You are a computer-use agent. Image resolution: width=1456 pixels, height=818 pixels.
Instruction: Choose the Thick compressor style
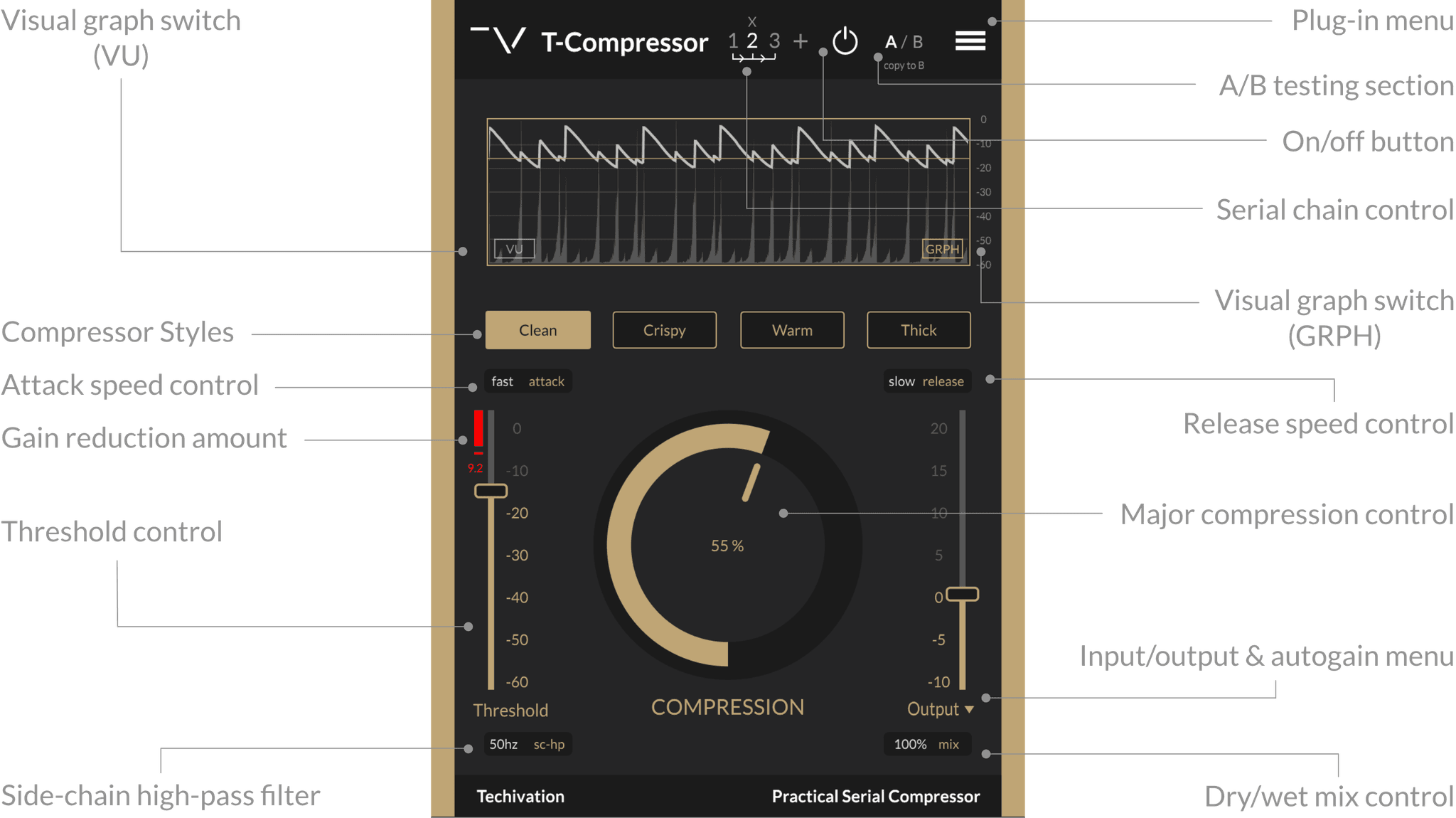pyautogui.click(x=918, y=330)
